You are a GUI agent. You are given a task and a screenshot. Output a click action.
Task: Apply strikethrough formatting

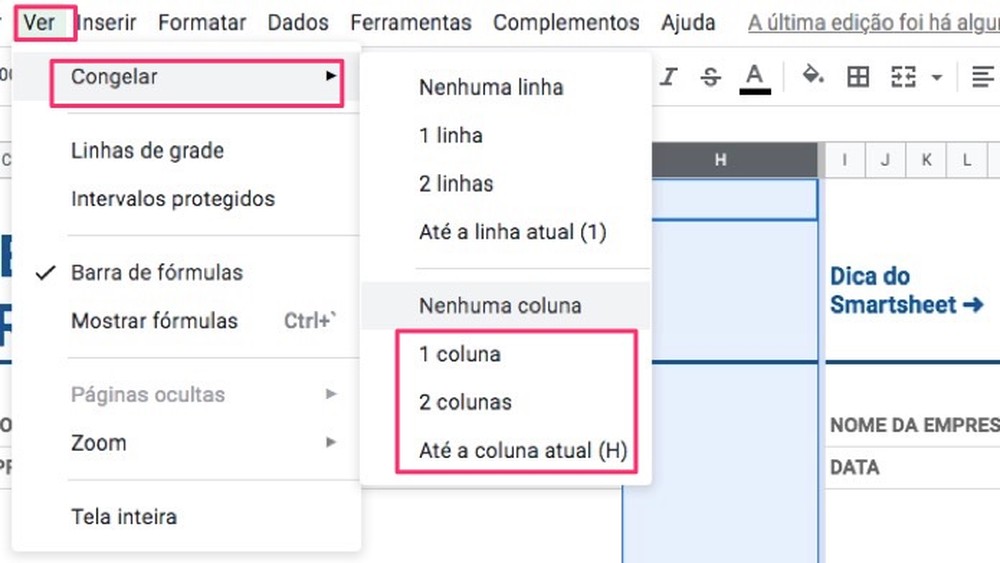(711, 77)
